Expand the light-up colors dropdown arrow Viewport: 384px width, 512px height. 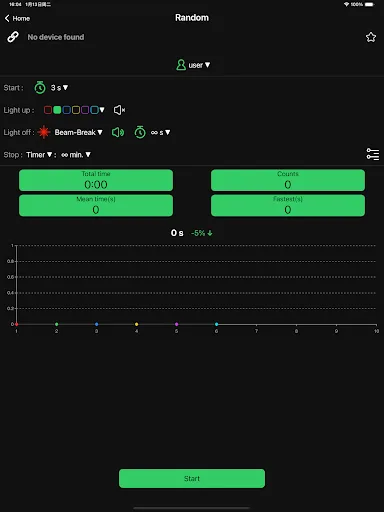click(x=102, y=110)
